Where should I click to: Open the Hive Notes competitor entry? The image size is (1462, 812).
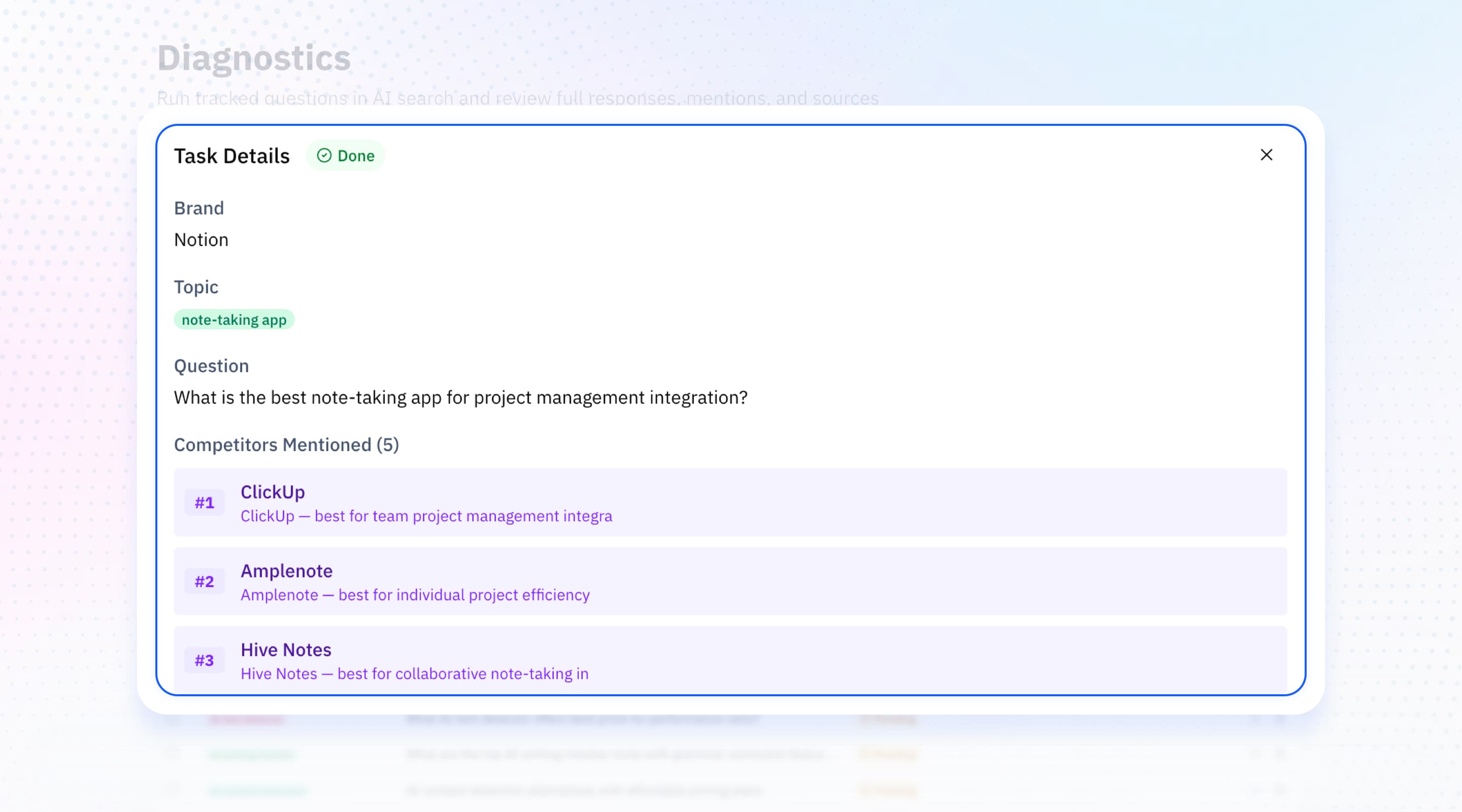[730, 660]
